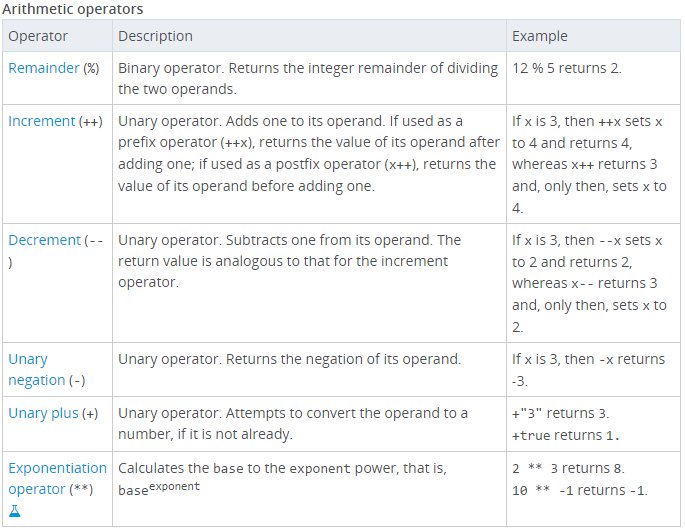Open the Increment operator link
685x530 pixels.
click(x=42, y=121)
